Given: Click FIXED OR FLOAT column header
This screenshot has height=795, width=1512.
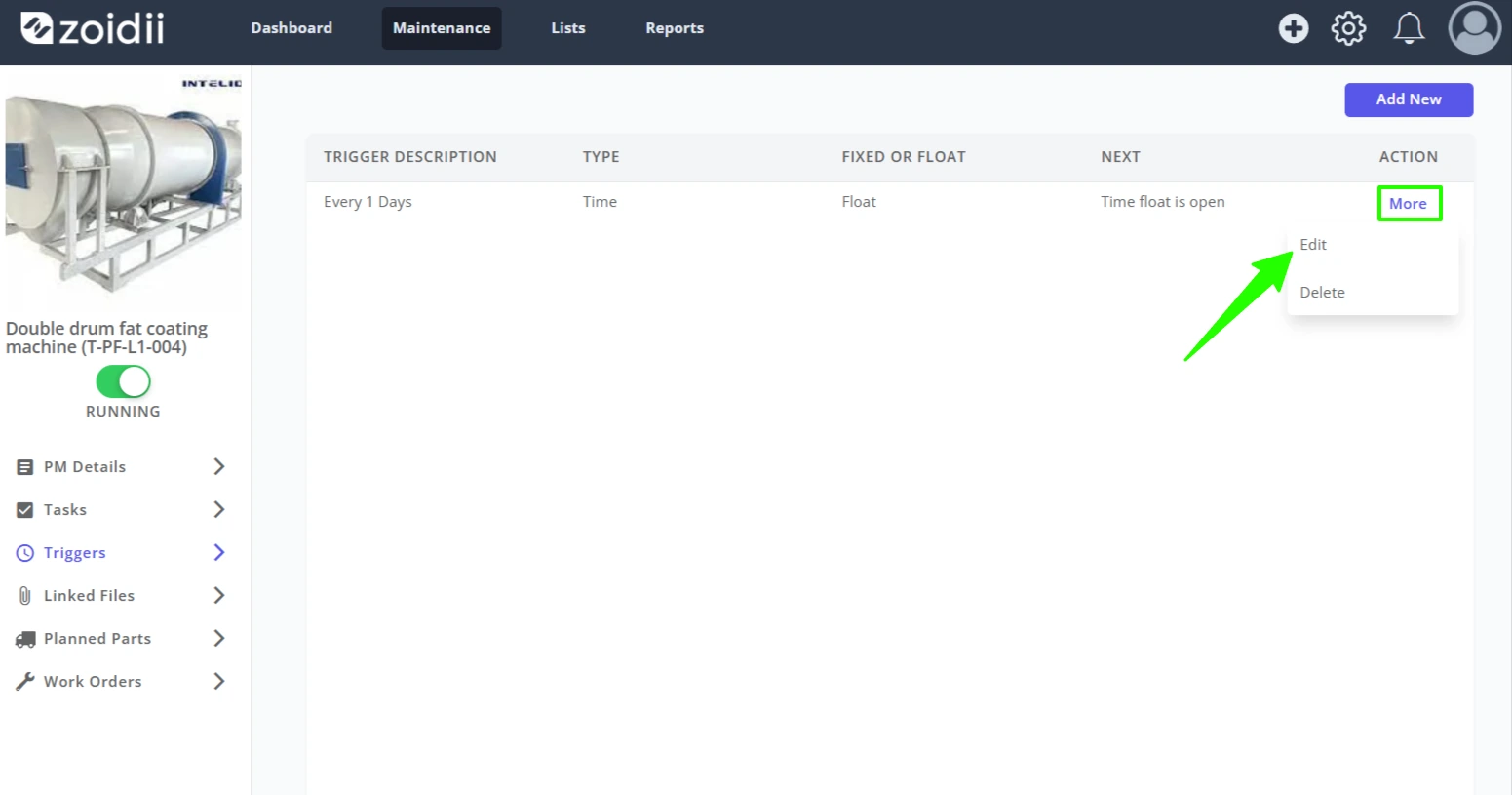Looking at the screenshot, I should click(904, 157).
